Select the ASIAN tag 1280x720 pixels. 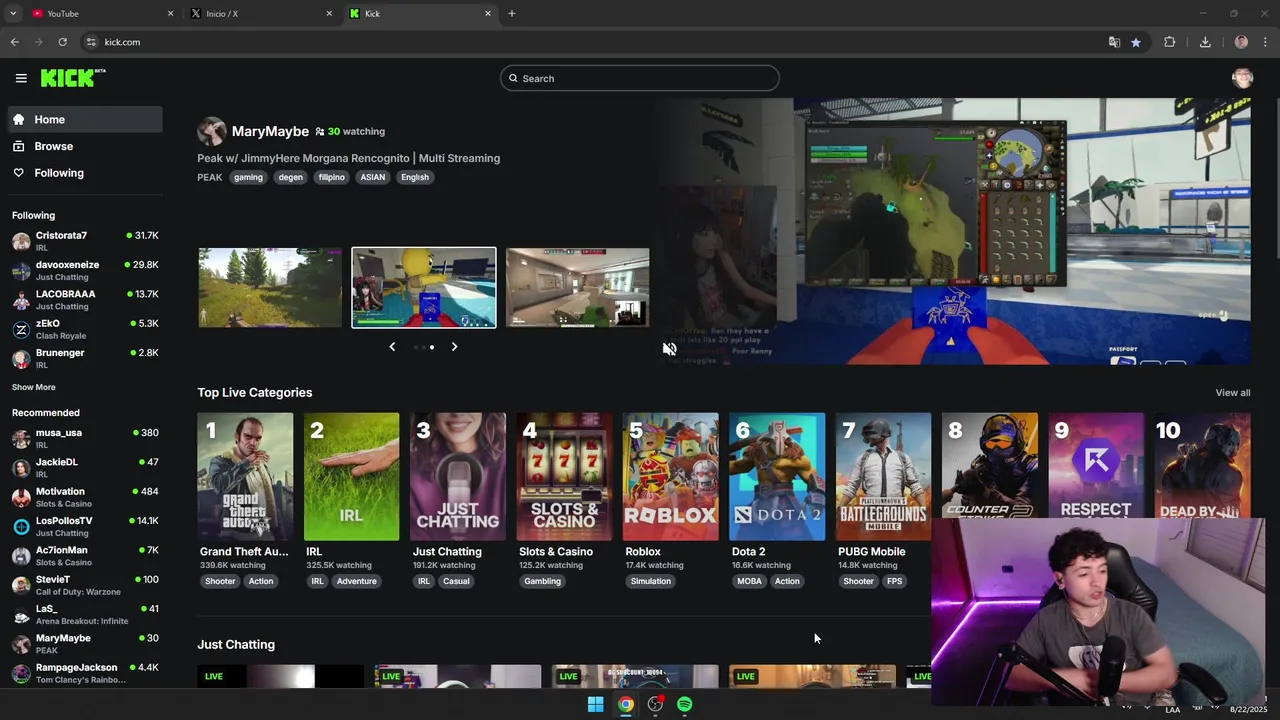coord(373,177)
